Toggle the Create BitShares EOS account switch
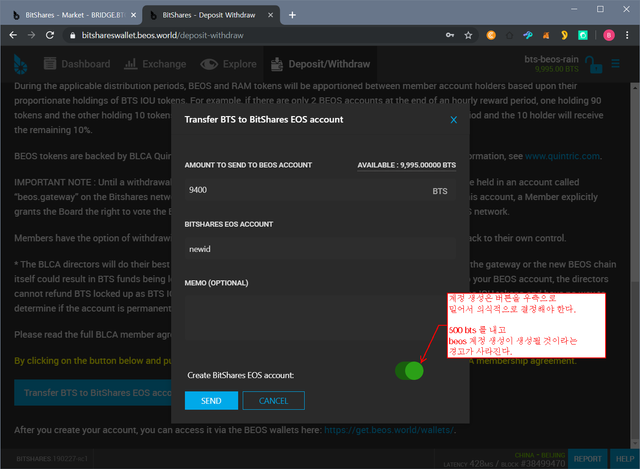 click(x=409, y=371)
